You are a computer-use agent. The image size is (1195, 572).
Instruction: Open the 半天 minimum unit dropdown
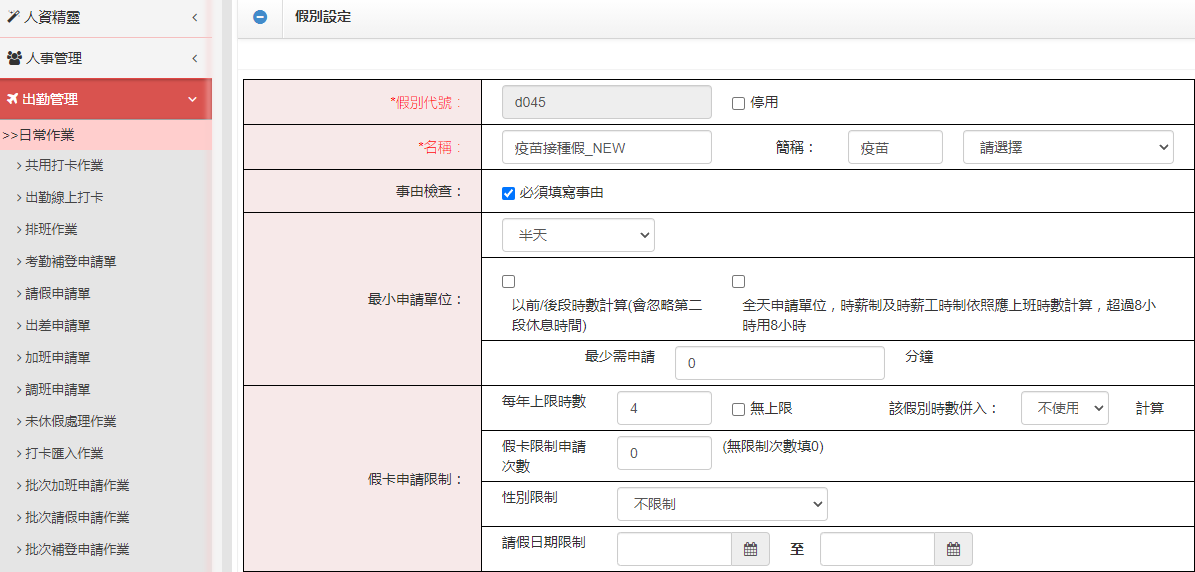tap(578, 235)
